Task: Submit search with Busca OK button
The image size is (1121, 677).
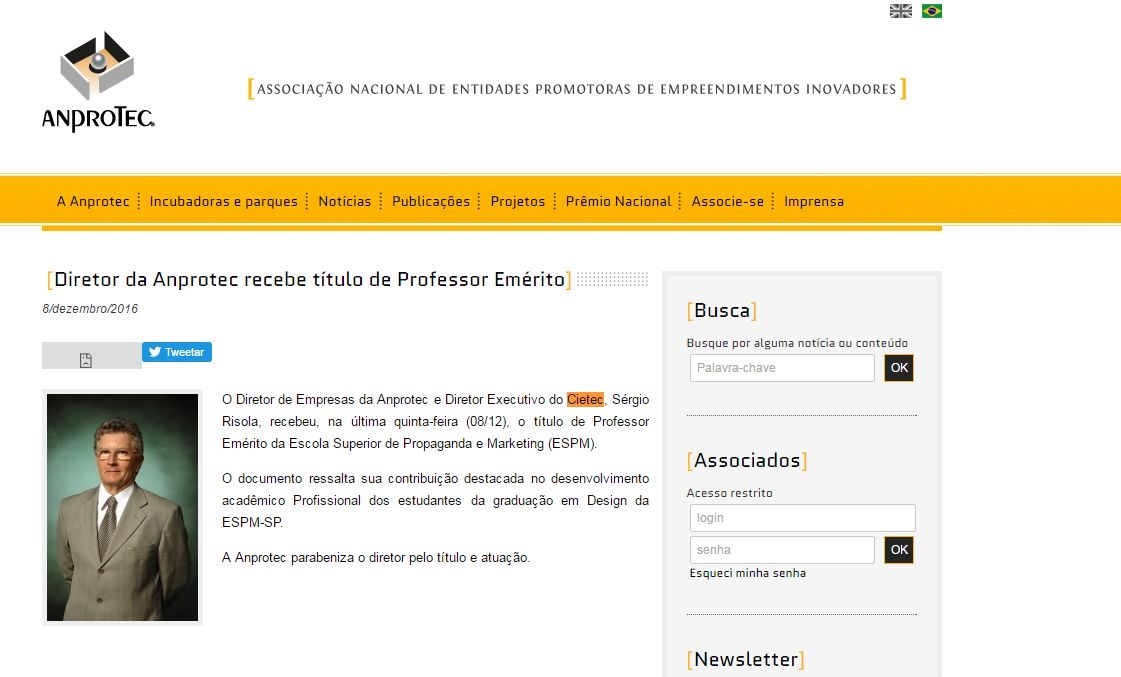Action: point(899,368)
